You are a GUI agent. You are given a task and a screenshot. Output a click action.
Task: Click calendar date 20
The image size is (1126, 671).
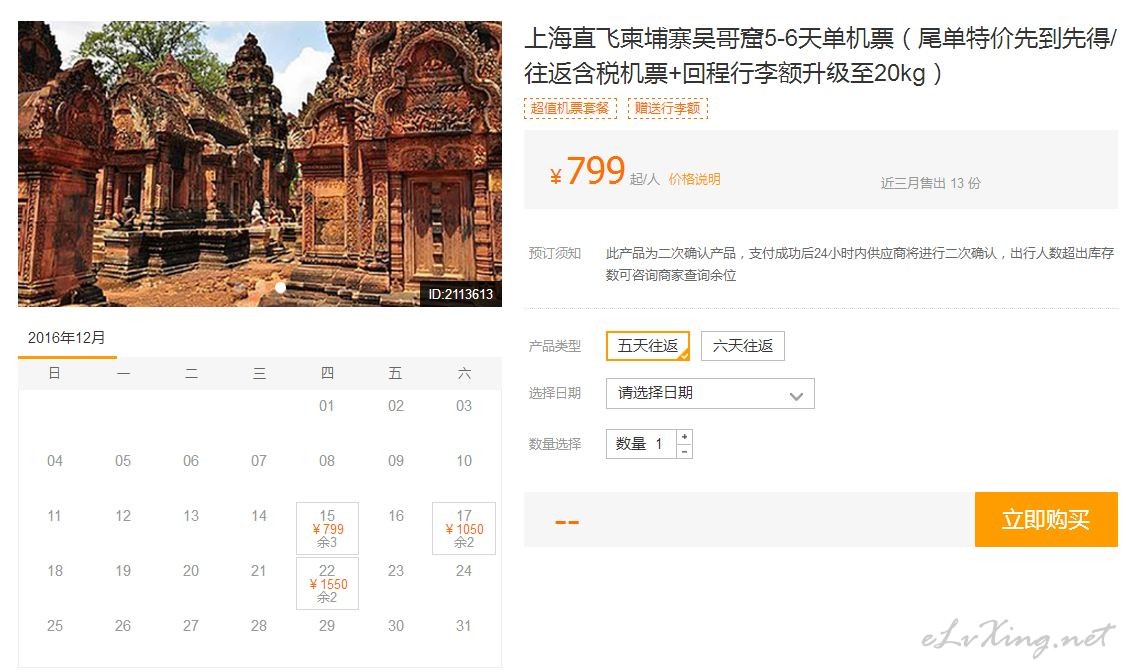(191, 570)
